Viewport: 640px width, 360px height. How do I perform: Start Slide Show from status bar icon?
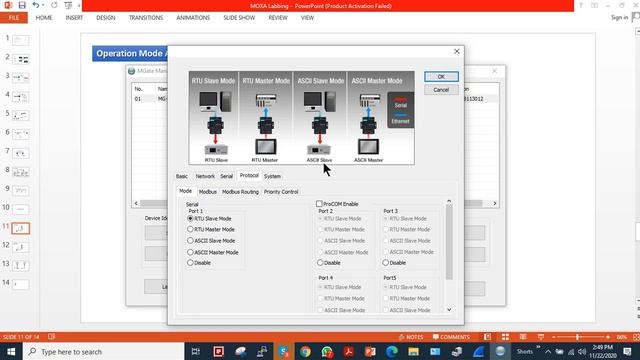[540, 337]
